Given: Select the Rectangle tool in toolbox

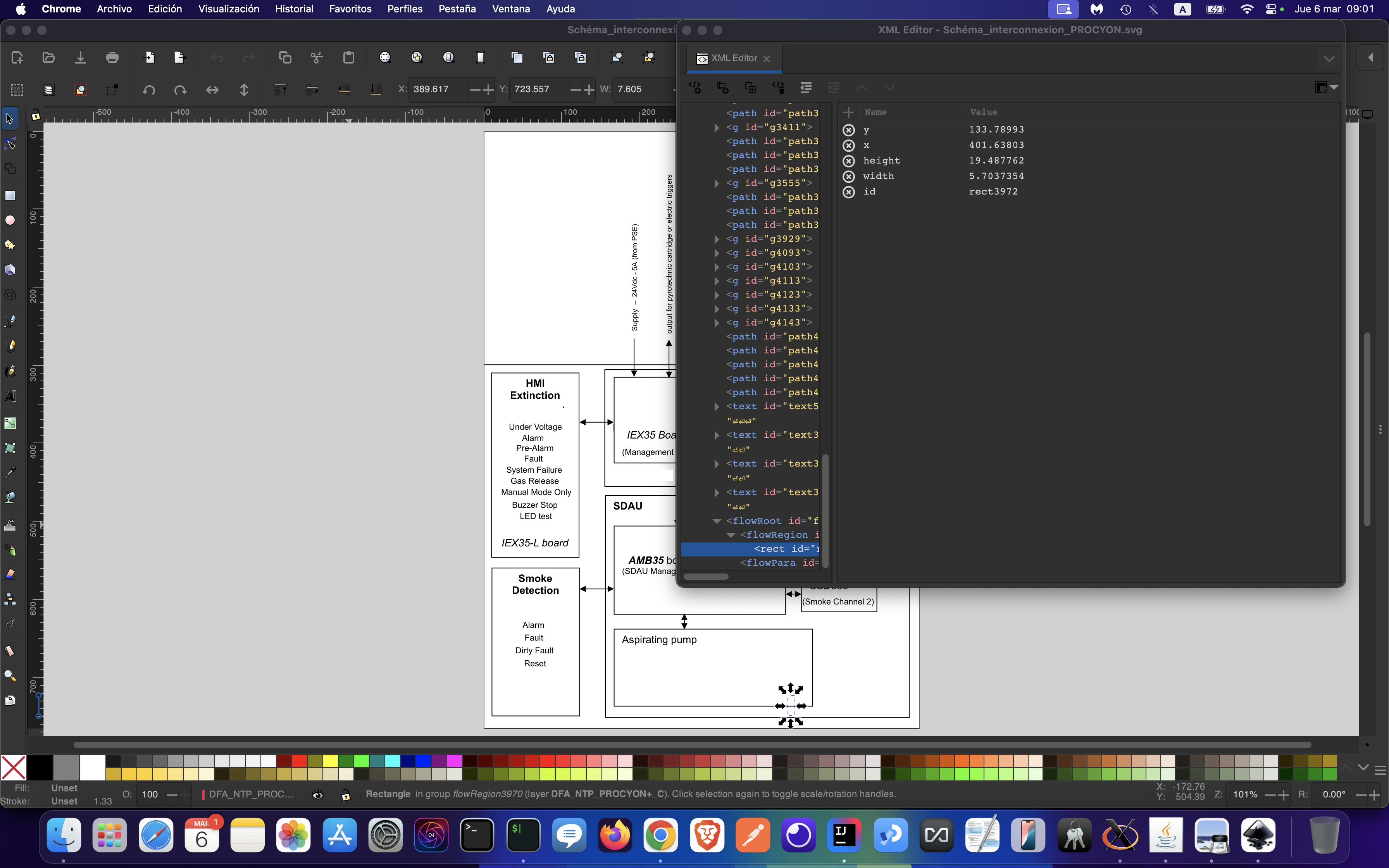Looking at the screenshot, I should (x=10, y=195).
